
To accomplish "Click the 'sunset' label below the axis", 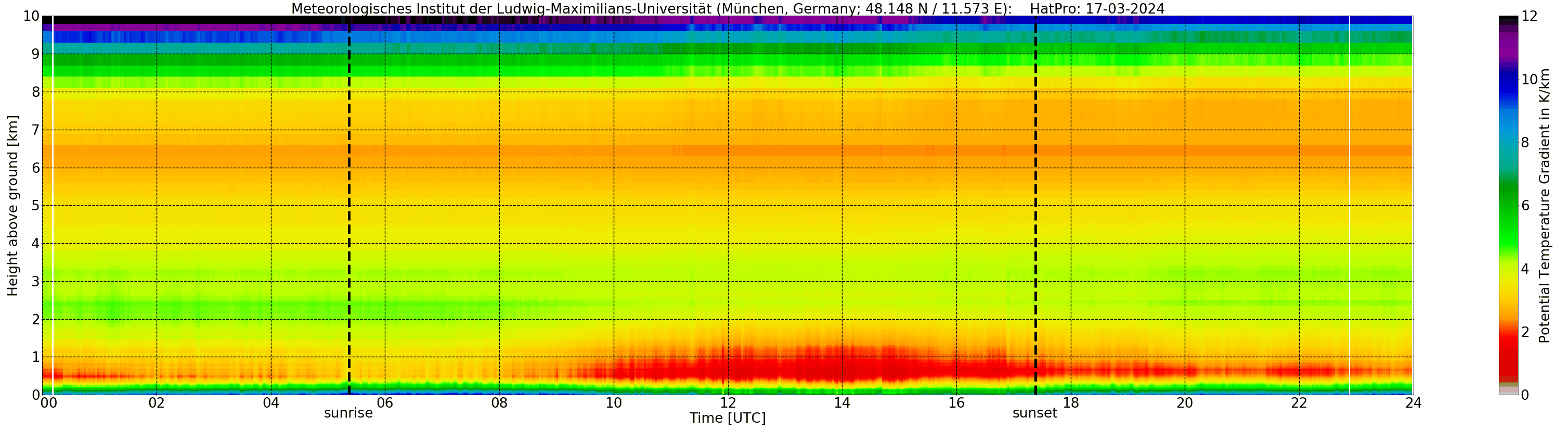I will (1035, 413).
